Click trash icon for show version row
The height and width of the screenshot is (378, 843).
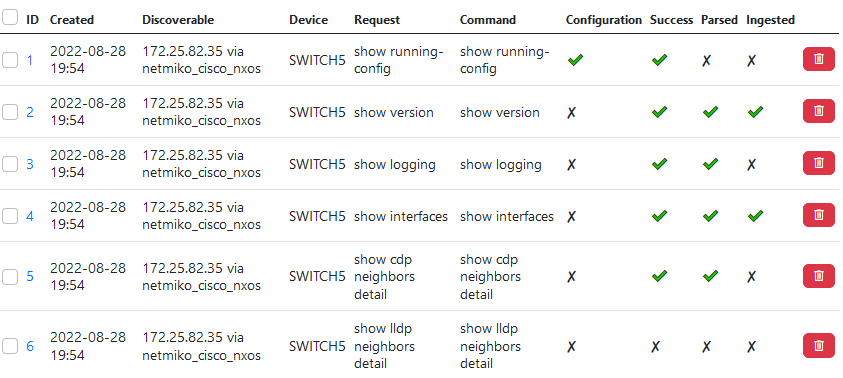(x=818, y=111)
